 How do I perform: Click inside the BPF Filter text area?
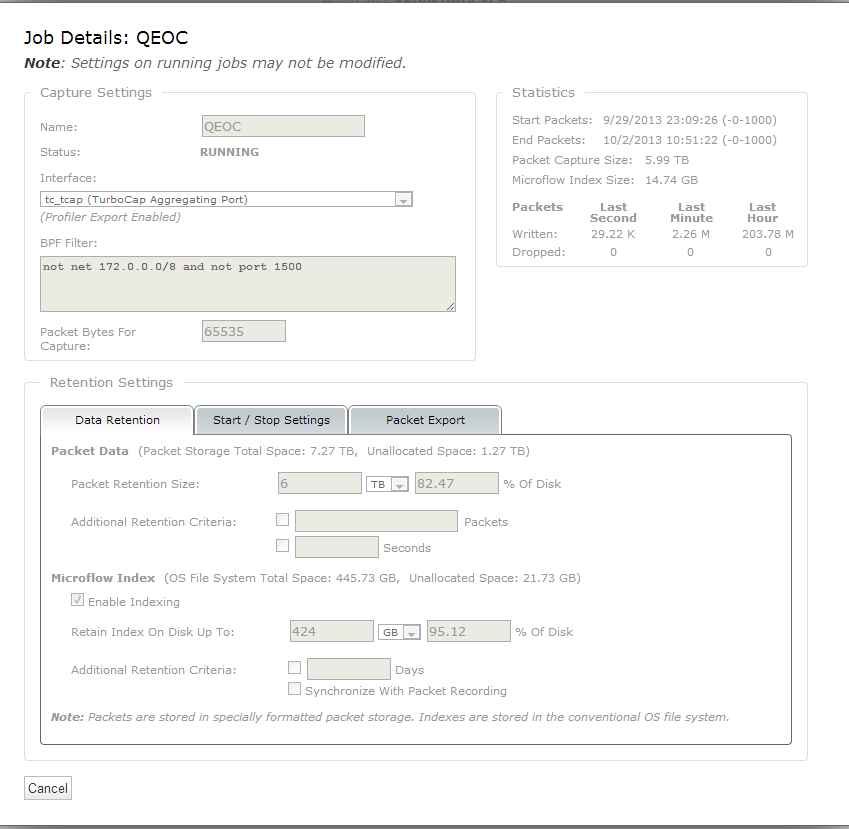click(x=247, y=283)
